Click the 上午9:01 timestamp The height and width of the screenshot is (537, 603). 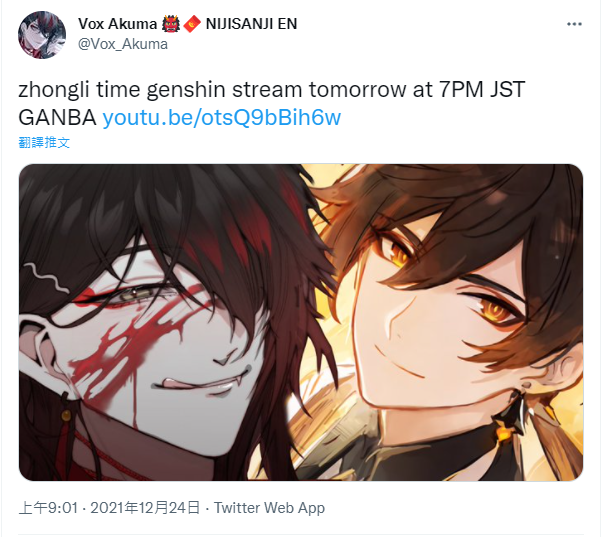(48, 508)
